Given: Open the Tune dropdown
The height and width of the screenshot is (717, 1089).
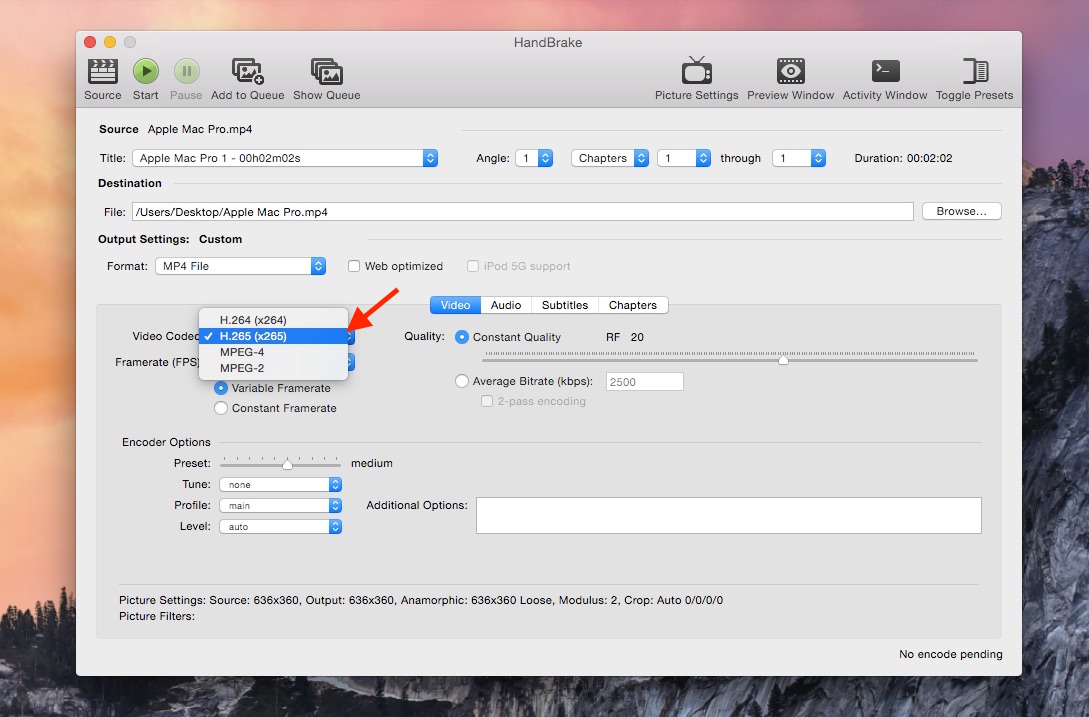Looking at the screenshot, I should (281, 484).
